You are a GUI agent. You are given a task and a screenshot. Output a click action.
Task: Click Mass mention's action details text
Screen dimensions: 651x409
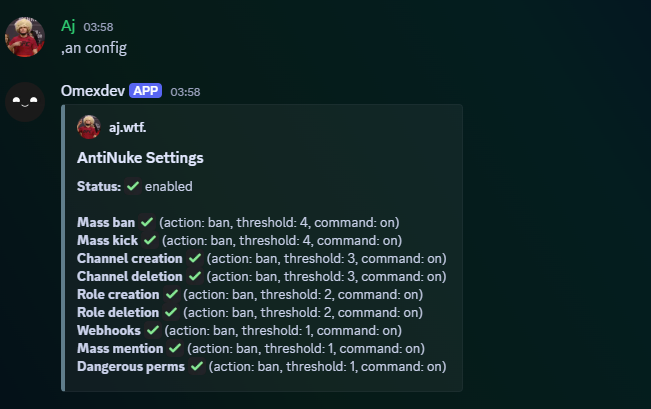click(306, 348)
